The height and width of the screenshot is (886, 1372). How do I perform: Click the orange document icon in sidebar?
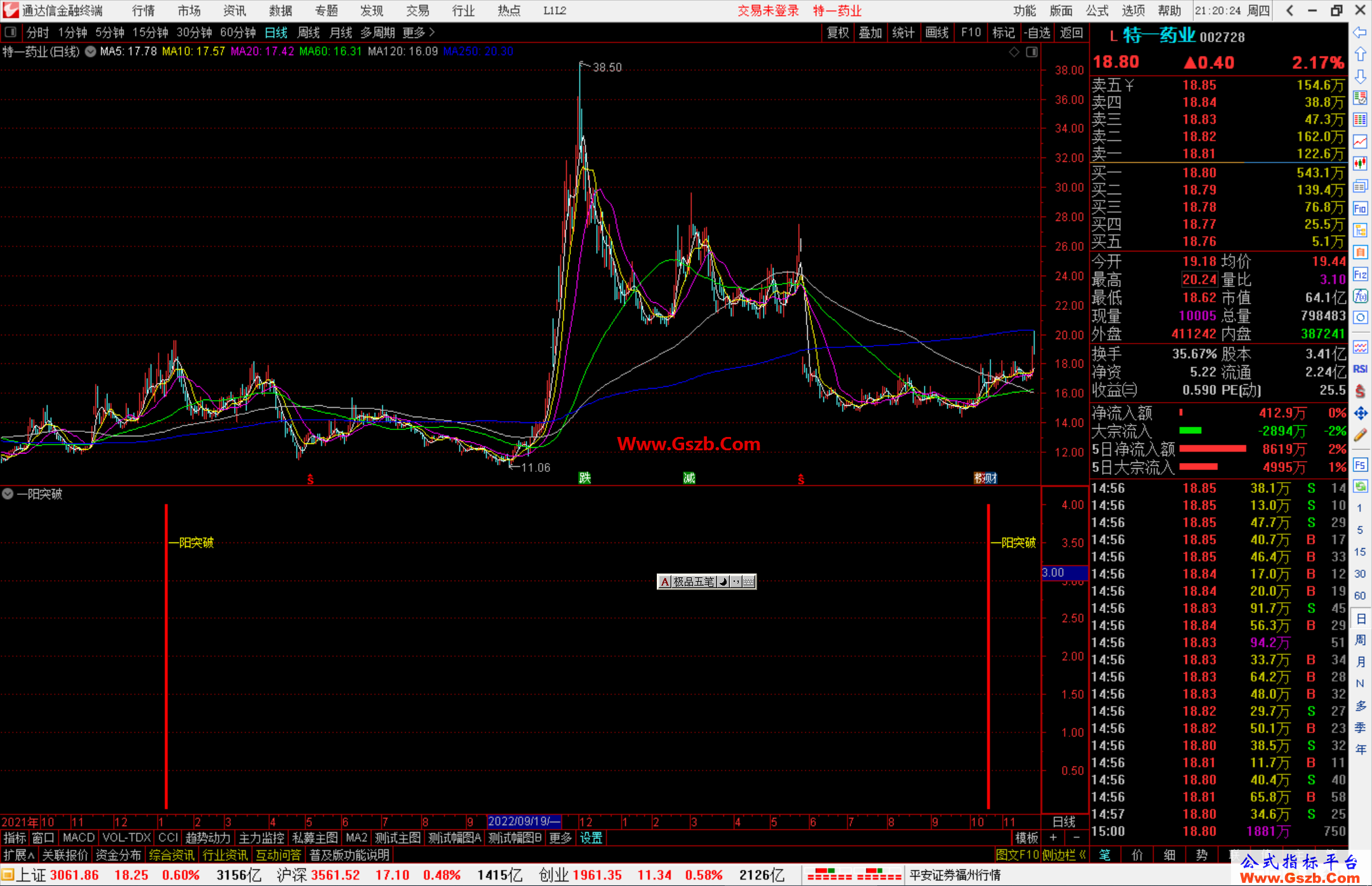click(x=1360, y=252)
